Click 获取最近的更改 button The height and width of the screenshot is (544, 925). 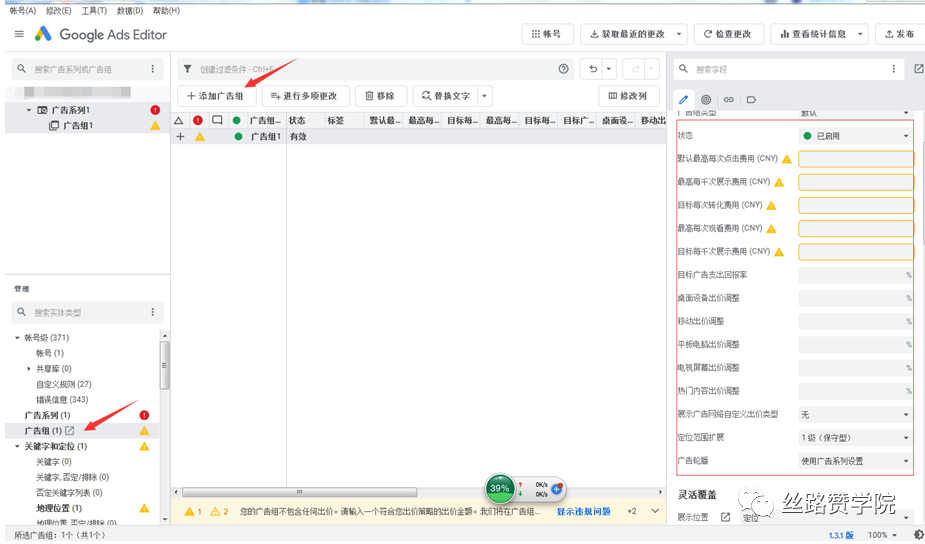pyautogui.click(x=627, y=34)
